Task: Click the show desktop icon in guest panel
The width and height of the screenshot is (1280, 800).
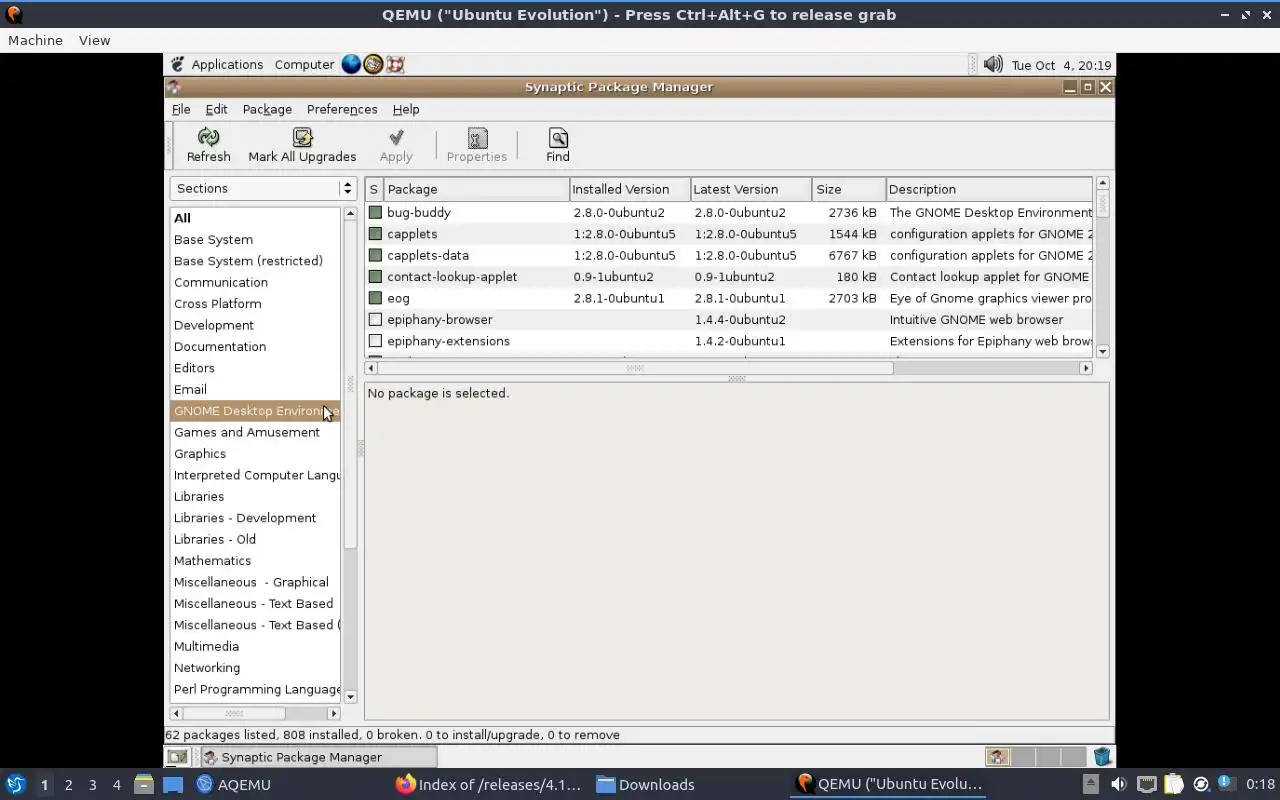Action: coord(177,757)
